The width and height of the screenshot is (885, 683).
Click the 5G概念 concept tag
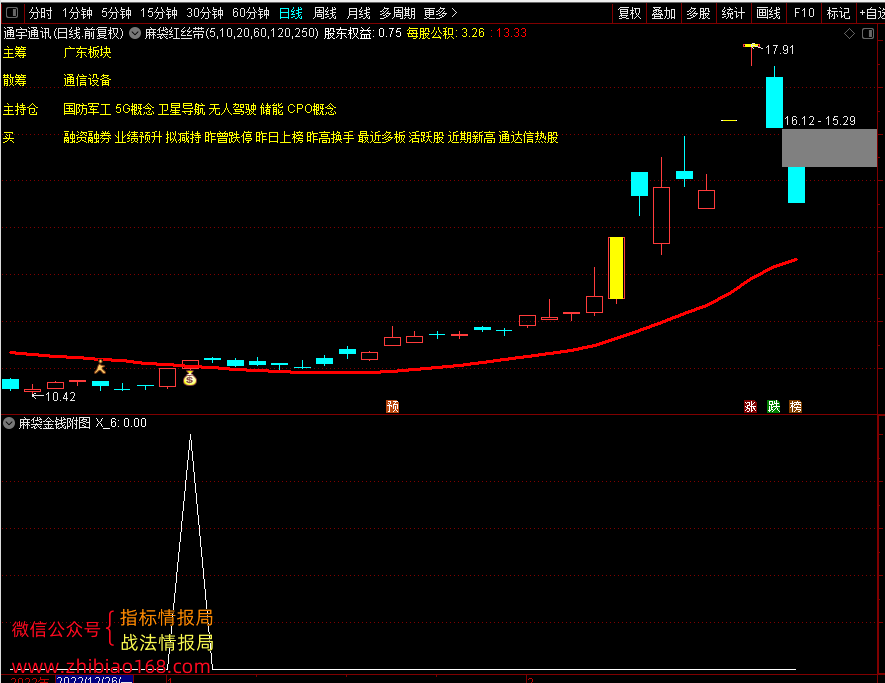[135, 109]
